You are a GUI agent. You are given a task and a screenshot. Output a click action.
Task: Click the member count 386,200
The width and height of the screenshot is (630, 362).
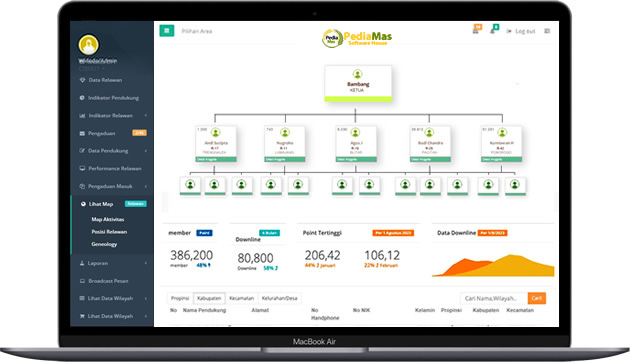[192, 255]
